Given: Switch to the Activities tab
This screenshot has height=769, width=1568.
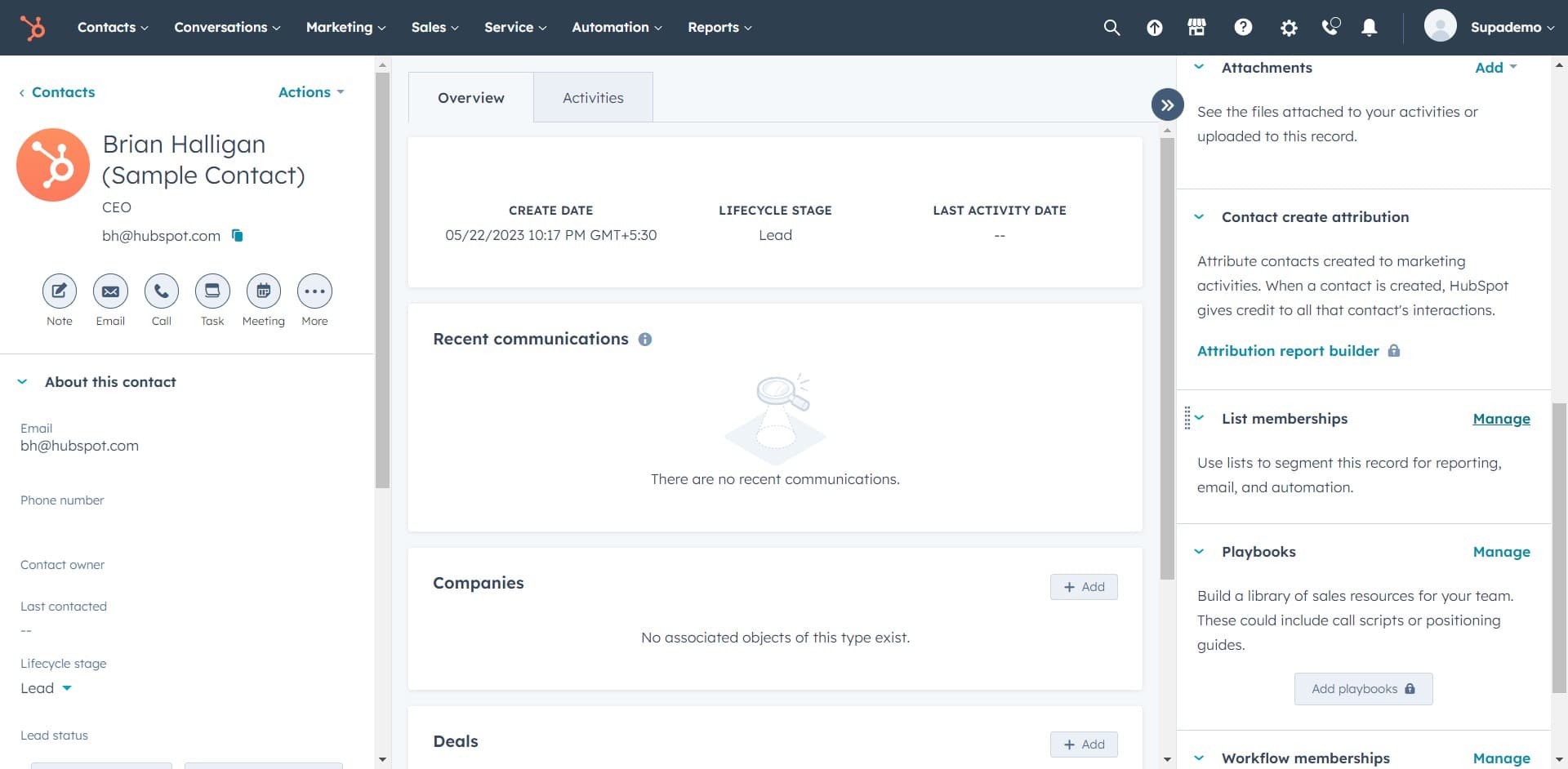Looking at the screenshot, I should pyautogui.click(x=593, y=97).
